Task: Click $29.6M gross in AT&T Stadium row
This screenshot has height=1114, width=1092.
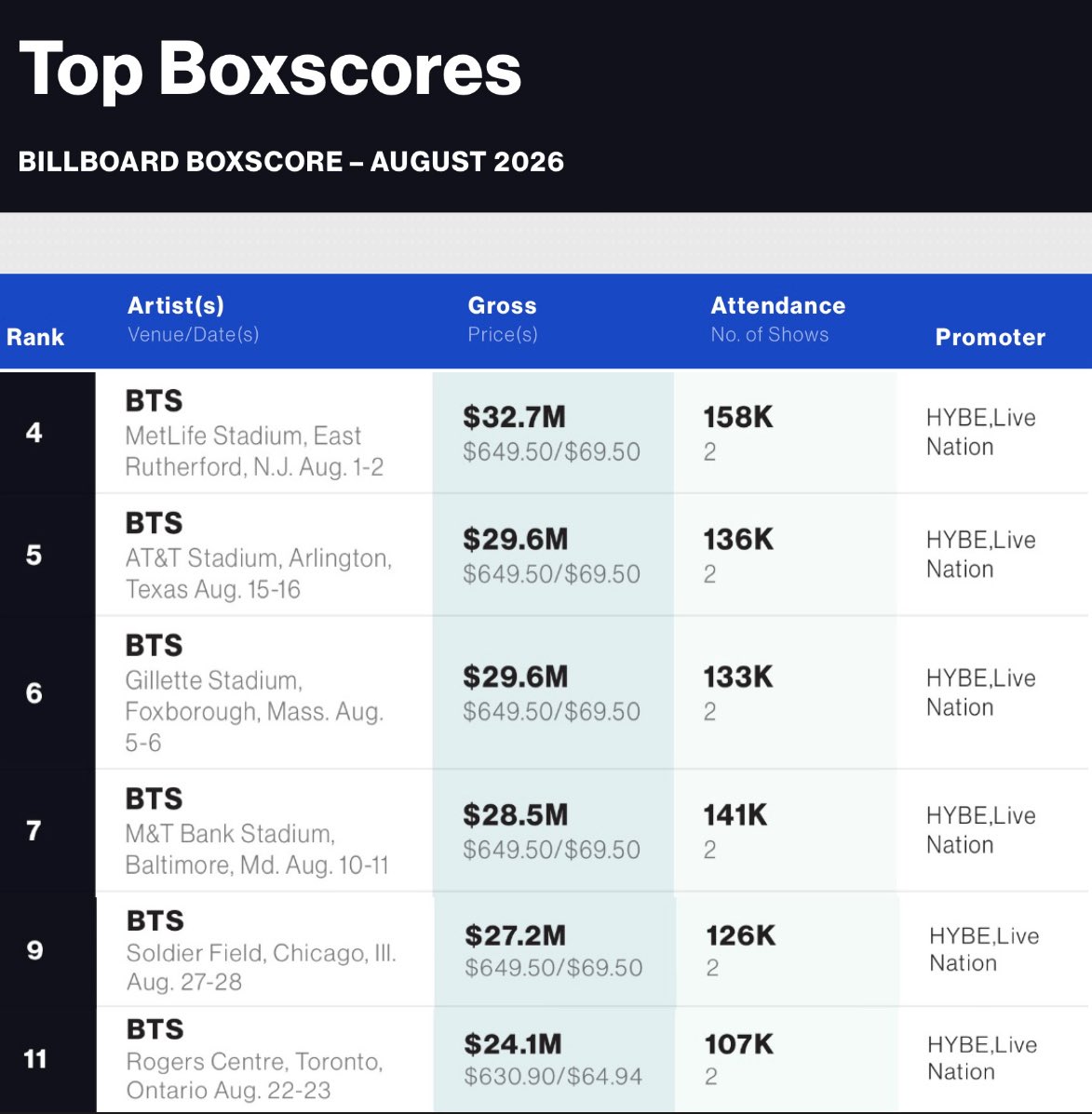Action: click(515, 539)
